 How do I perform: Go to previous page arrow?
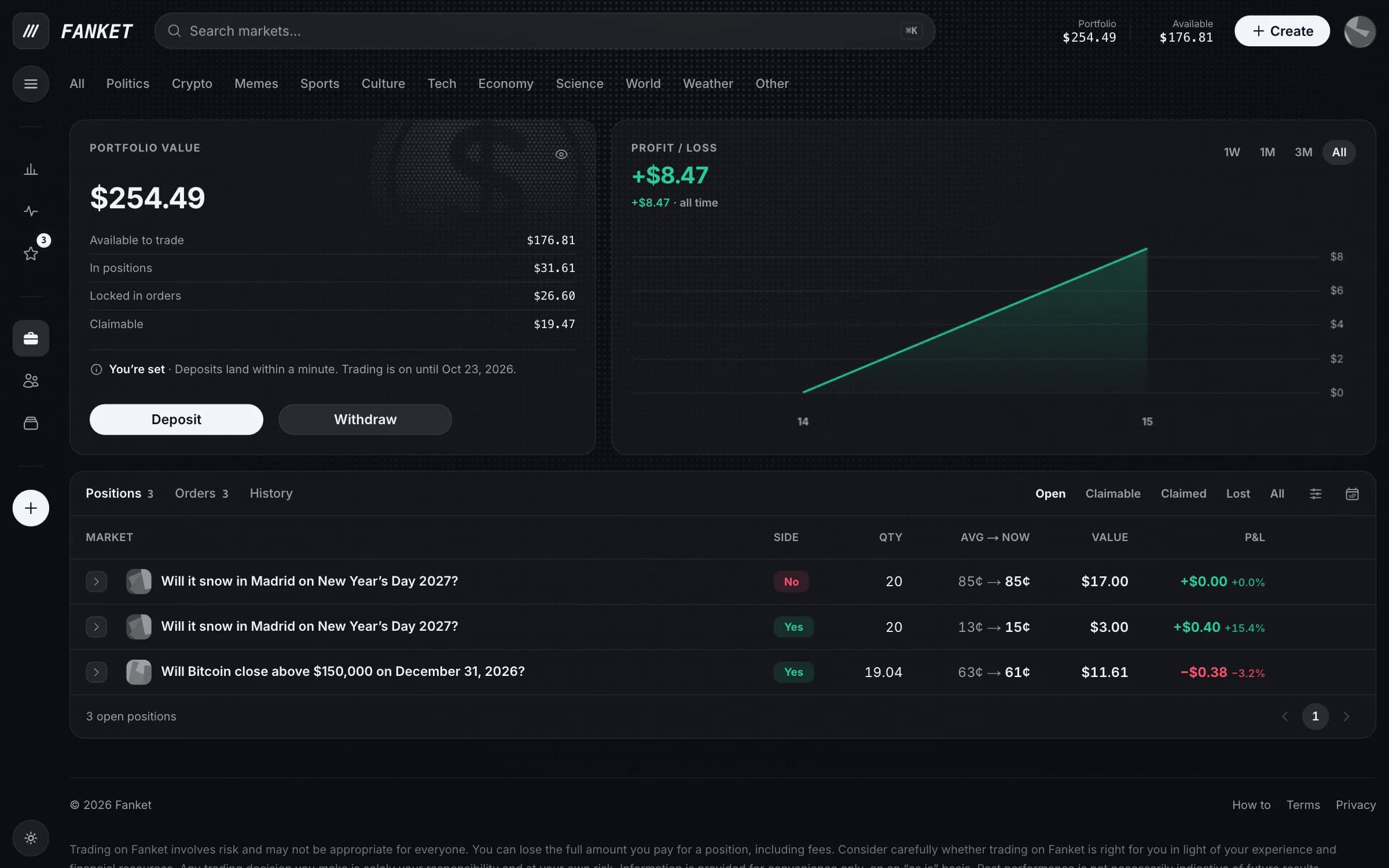(1285, 716)
